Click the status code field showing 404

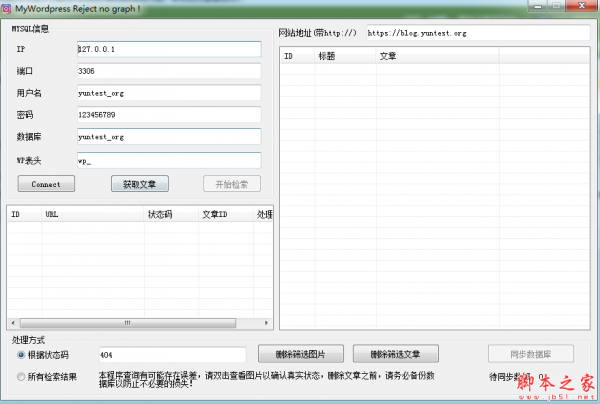pyautogui.click(x=172, y=355)
